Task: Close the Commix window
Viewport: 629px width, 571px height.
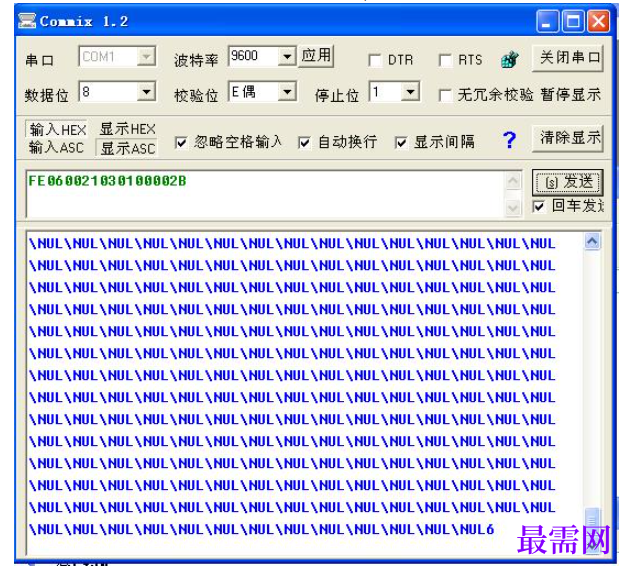Action: pos(599,21)
